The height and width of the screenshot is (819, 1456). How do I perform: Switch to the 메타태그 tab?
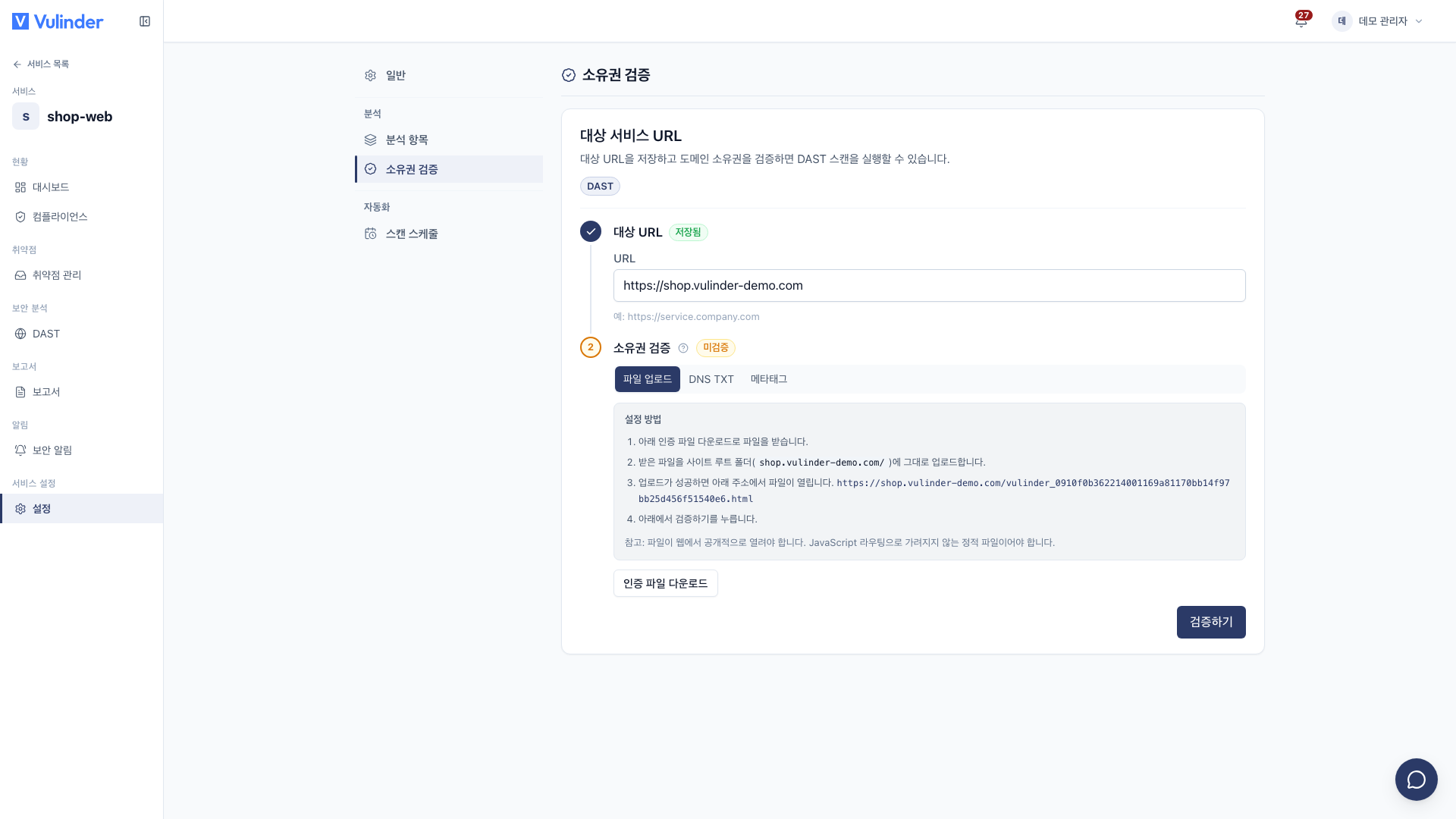pos(769,379)
